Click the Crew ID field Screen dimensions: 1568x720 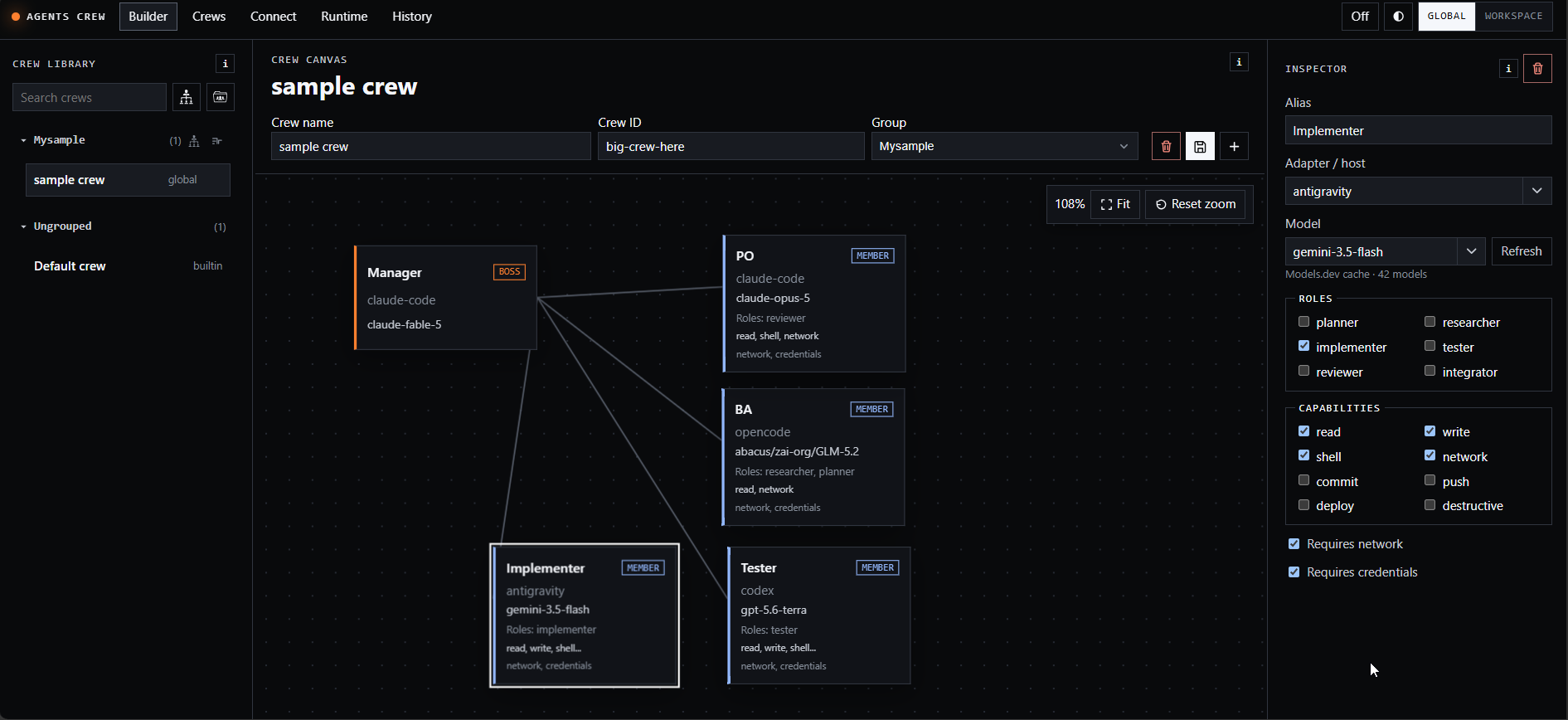point(731,146)
